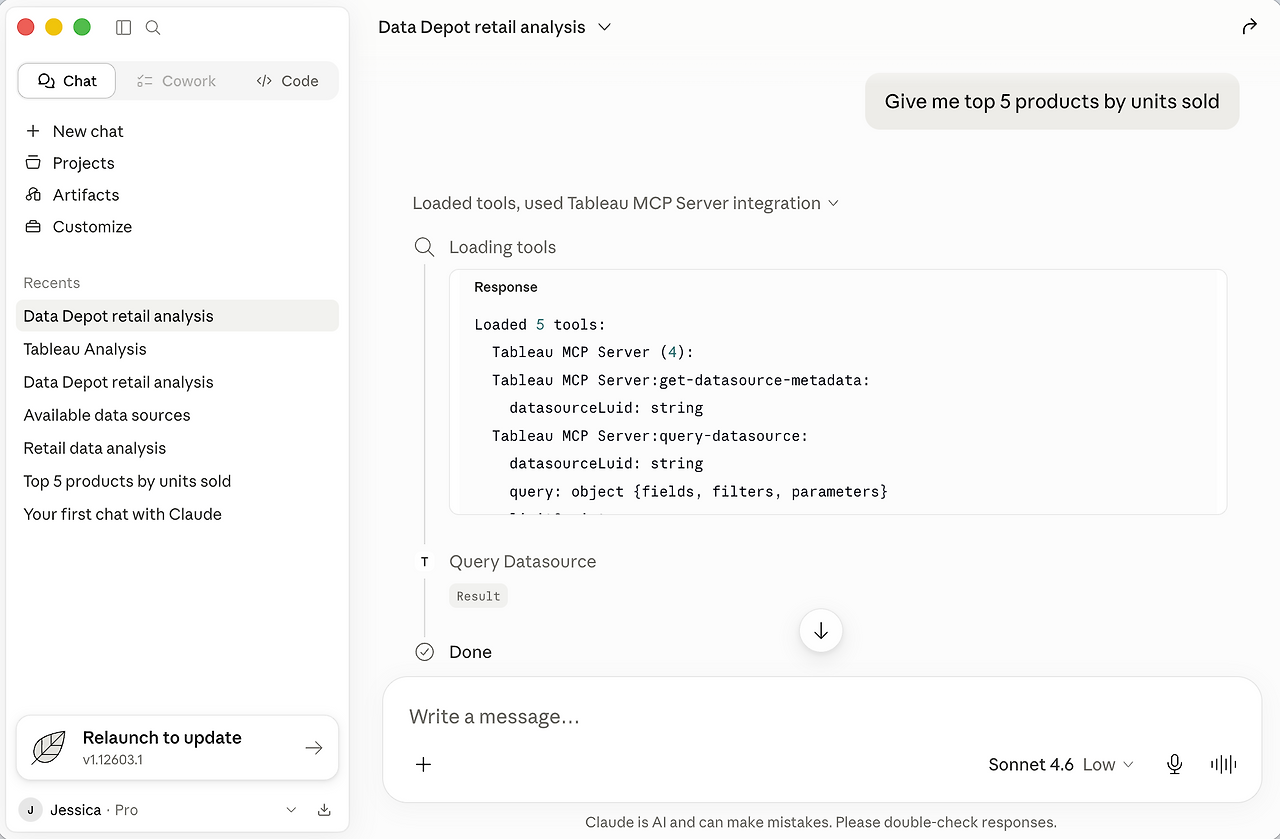Click Relaunch to update button

pyautogui.click(x=178, y=747)
